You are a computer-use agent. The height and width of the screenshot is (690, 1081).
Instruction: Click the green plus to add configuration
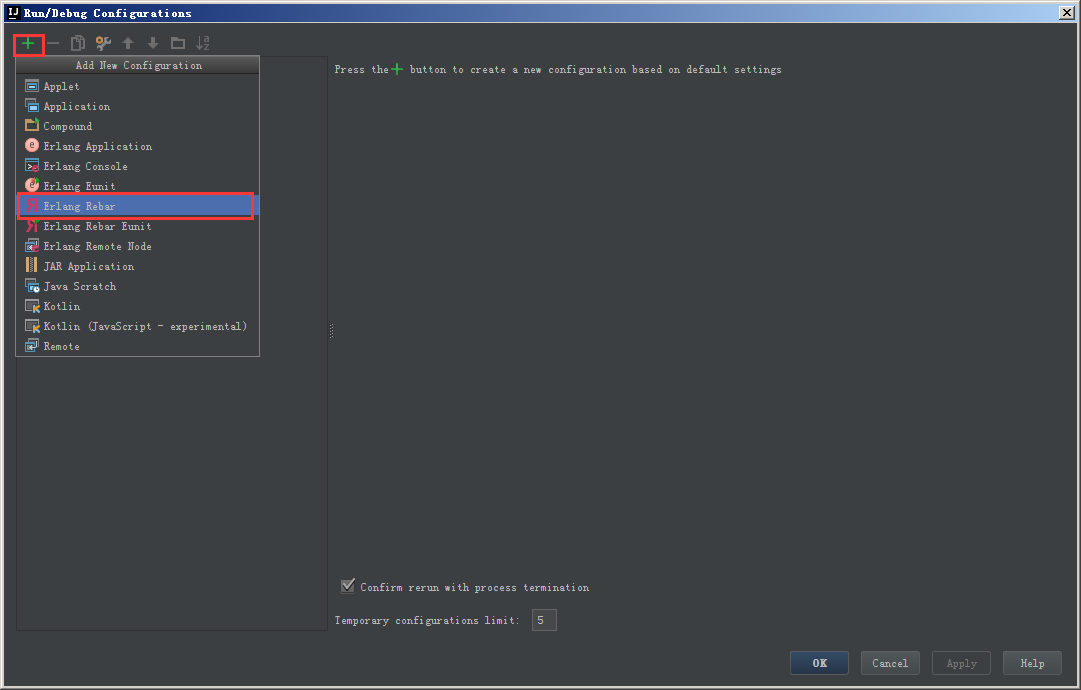[x=28, y=43]
